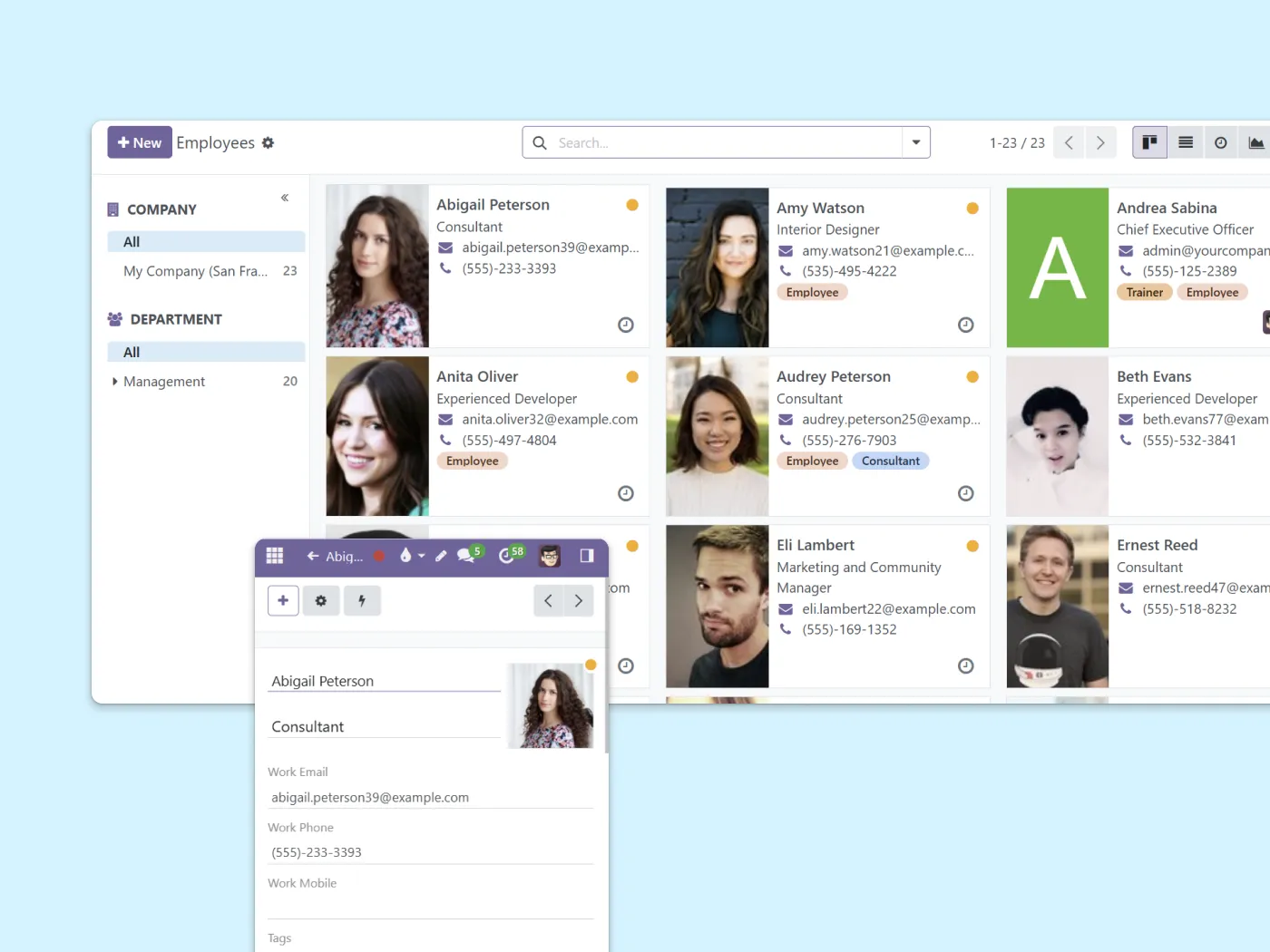Open the search options dropdown arrow
The height and width of the screenshot is (952, 1270).
916,142
